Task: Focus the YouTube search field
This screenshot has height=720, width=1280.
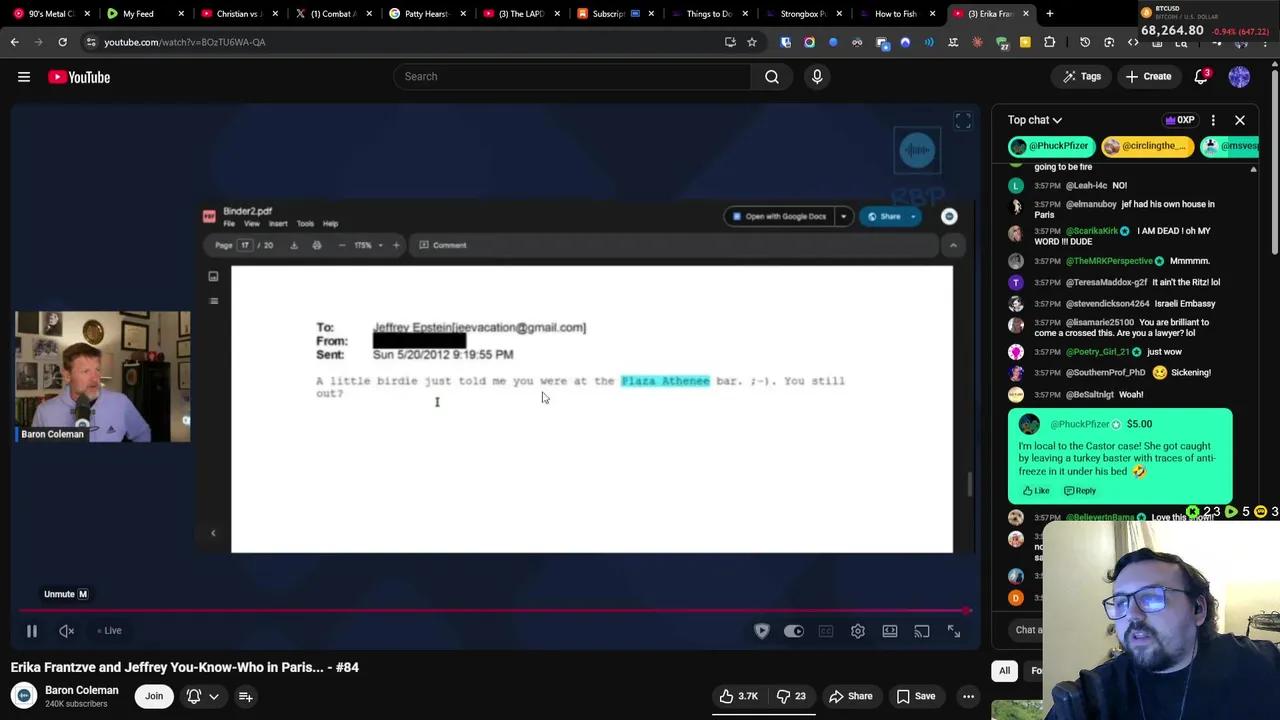Action: (x=572, y=77)
